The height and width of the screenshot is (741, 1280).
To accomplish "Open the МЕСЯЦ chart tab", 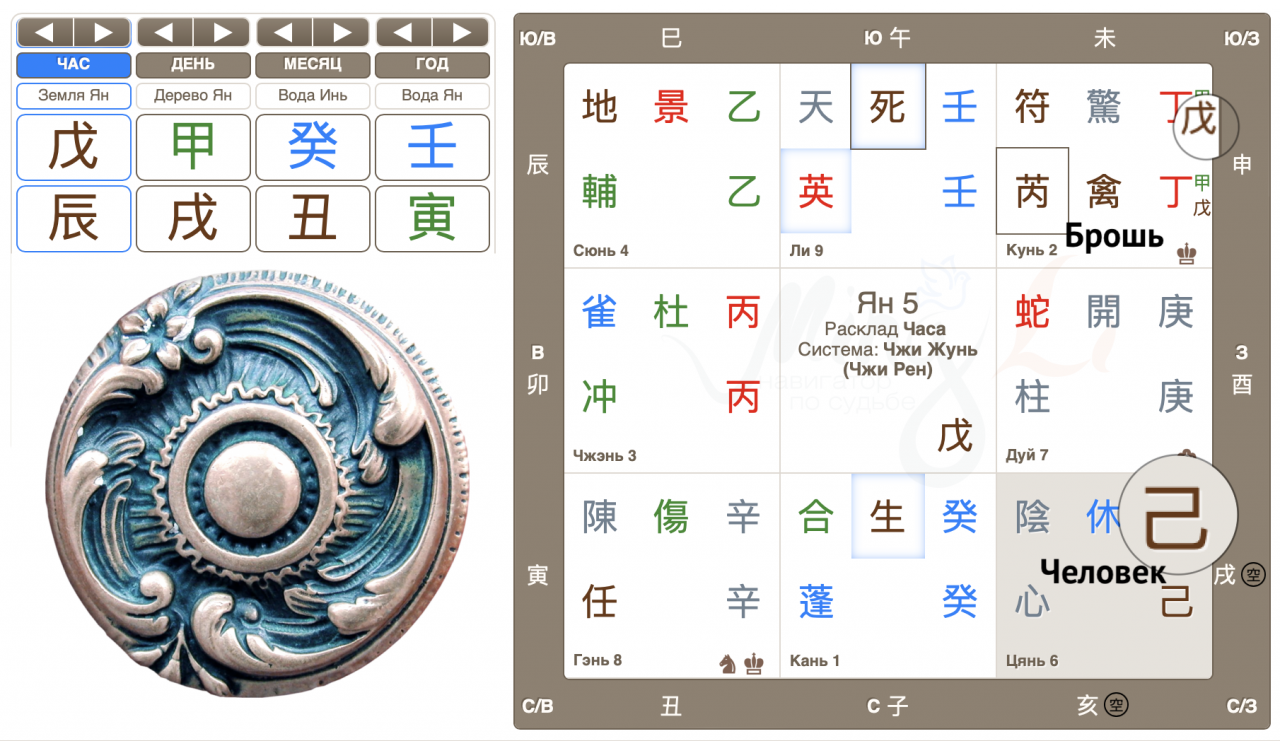I will click(313, 65).
